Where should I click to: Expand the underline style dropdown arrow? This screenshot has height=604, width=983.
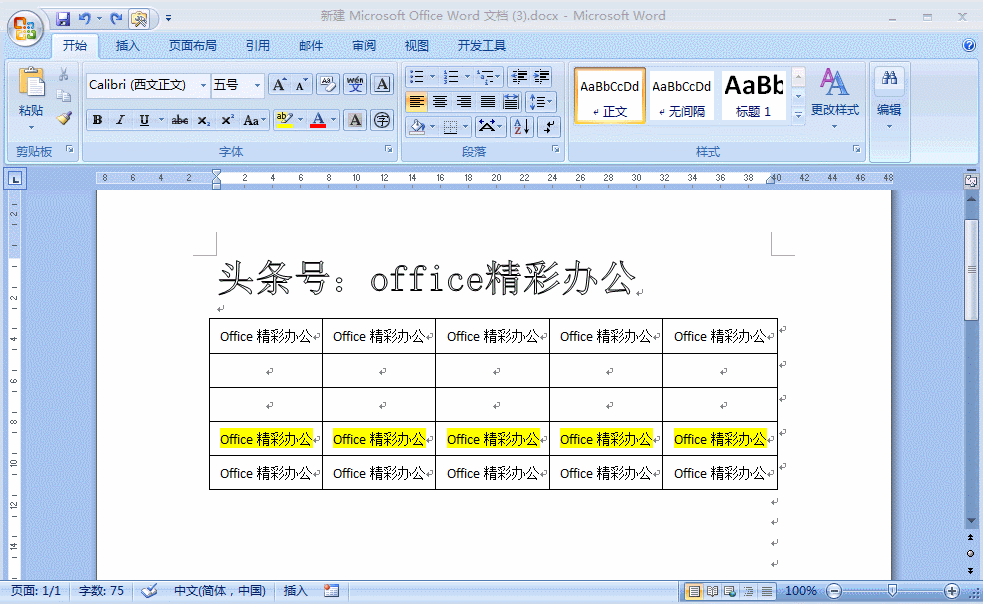[161, 120]
